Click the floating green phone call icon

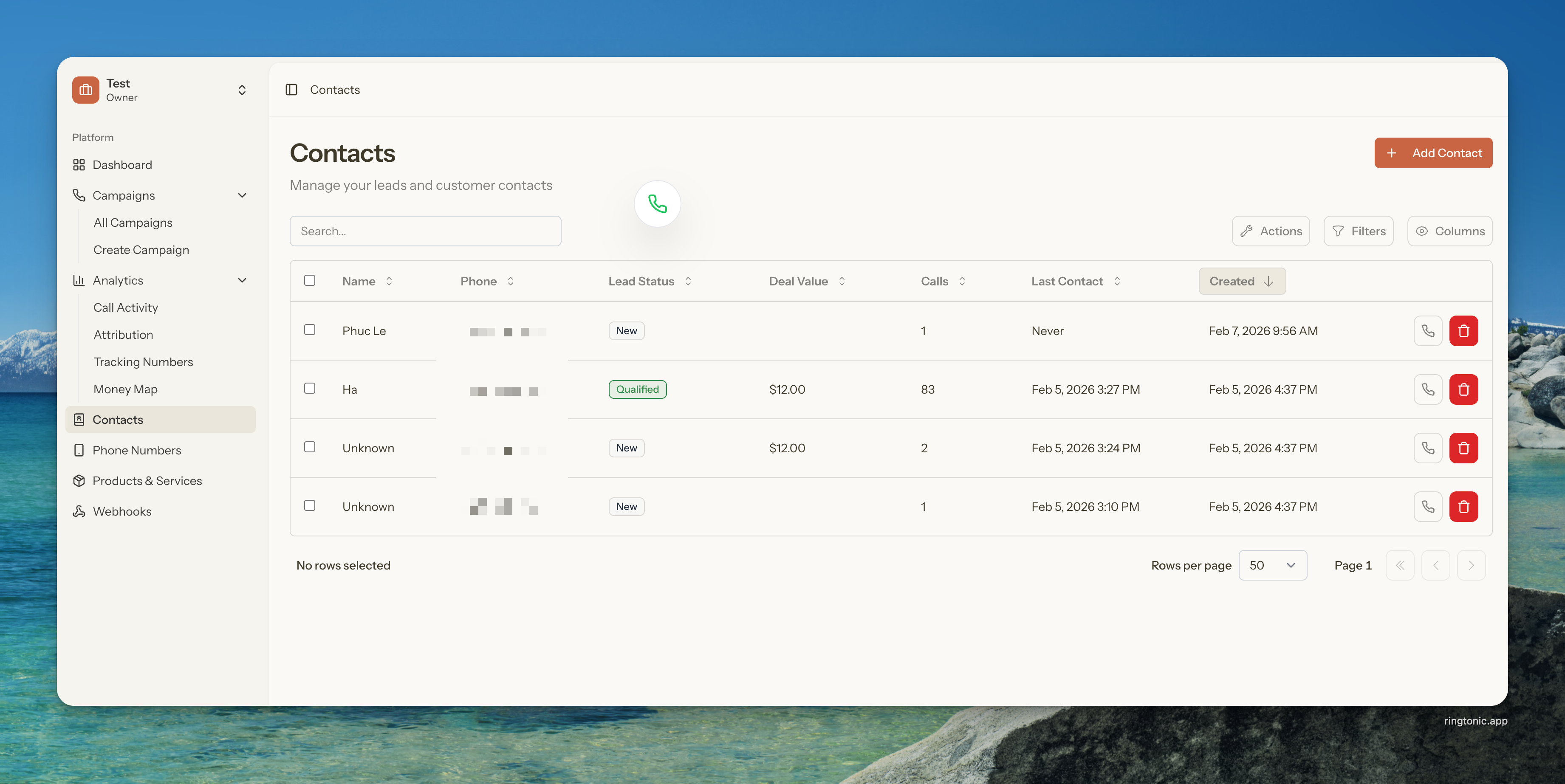click(x=657, y=203)
